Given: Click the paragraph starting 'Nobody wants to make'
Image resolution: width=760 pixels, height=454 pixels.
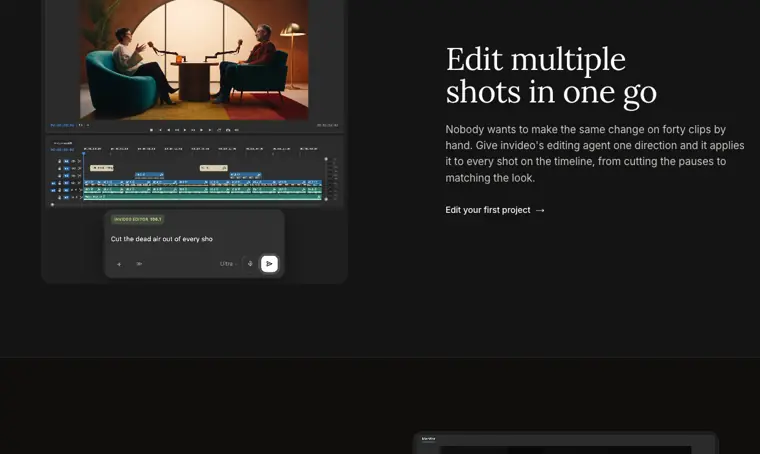Looking at the screenshot, I should pyautogui.click(x=595, y=154).
